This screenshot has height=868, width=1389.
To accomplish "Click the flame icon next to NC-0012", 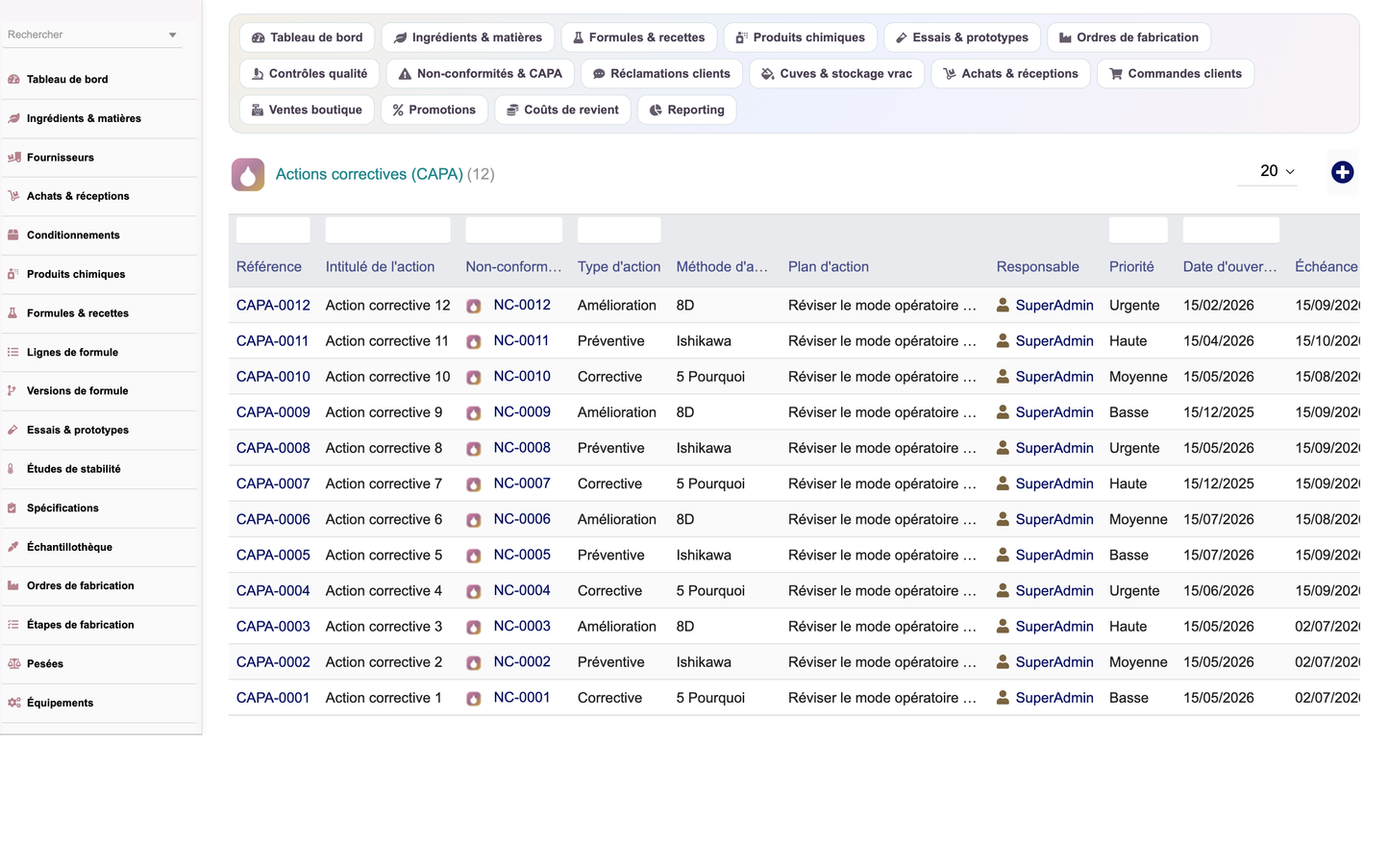I will point(474,307).
